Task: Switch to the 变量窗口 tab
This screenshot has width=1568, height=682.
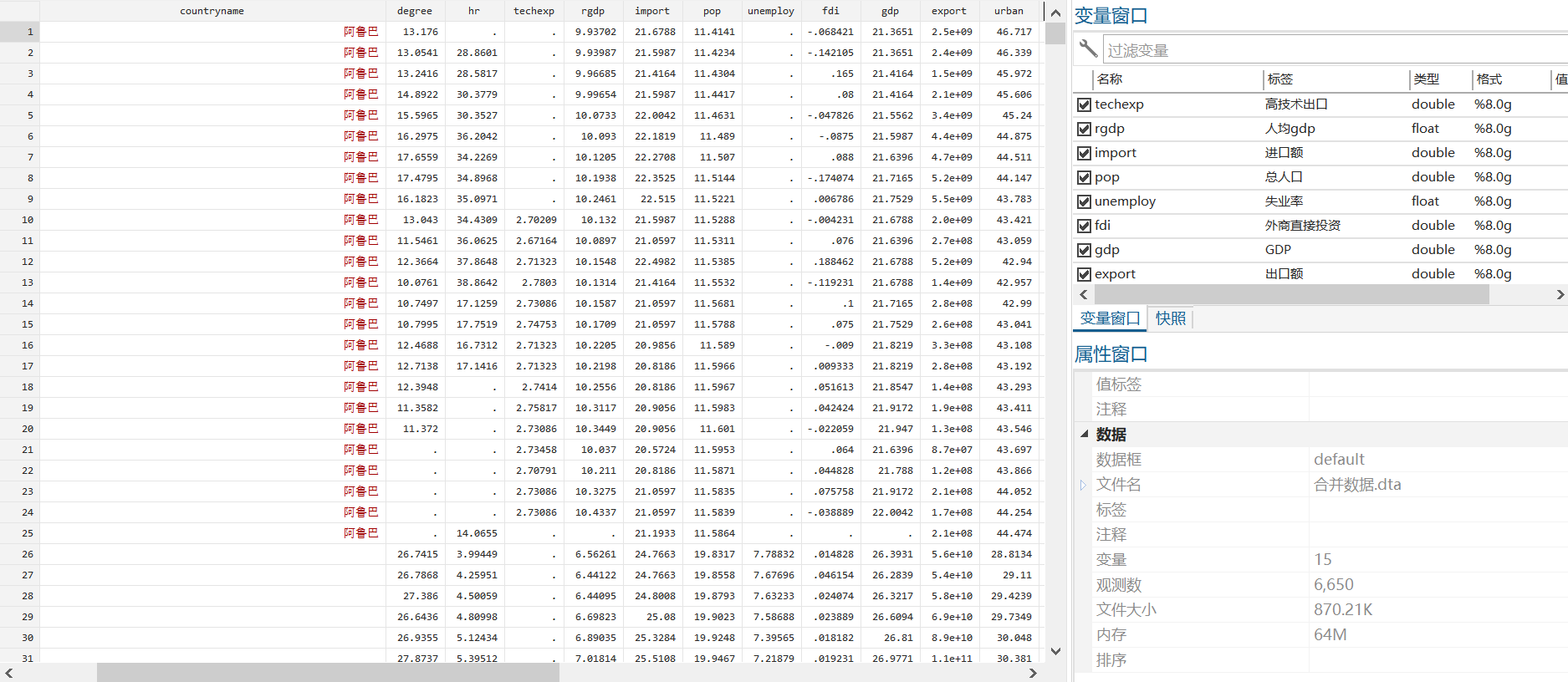Action: pyautogui.click(x=1110, y=318)
